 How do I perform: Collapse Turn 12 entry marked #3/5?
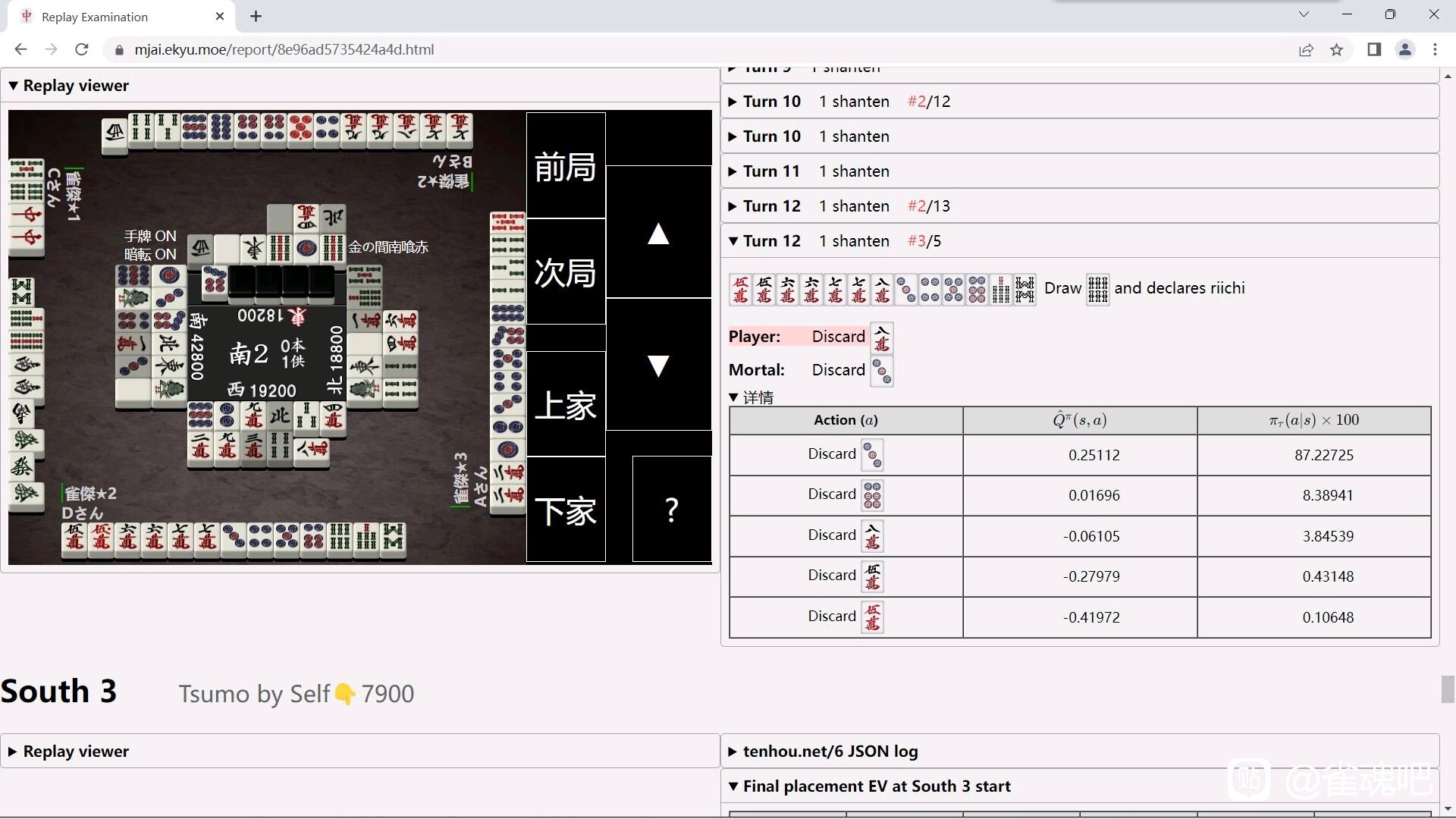click(x=1080, y=240)
